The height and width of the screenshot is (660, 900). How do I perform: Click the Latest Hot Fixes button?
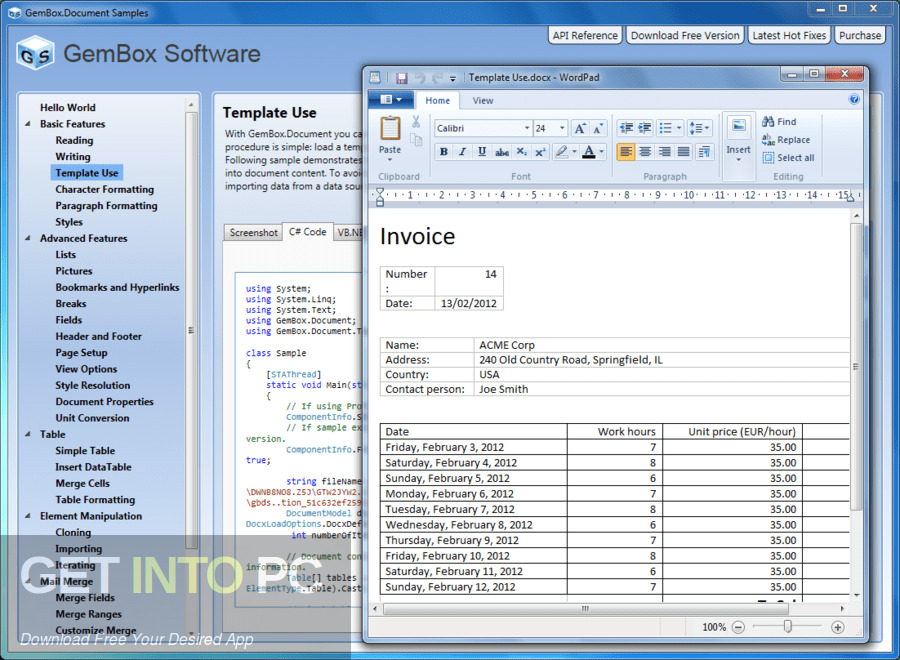click(x=789, y=36)
